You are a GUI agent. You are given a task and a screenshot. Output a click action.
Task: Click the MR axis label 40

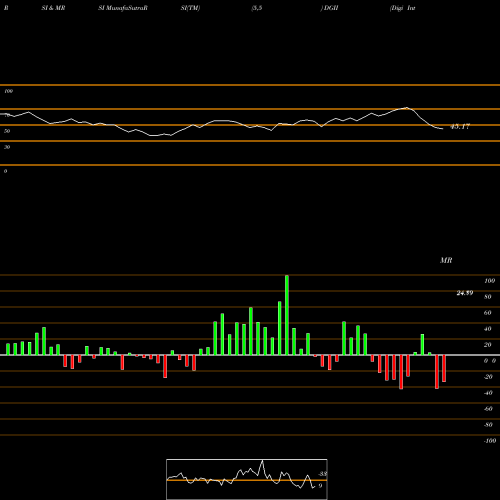pos(487,329)
